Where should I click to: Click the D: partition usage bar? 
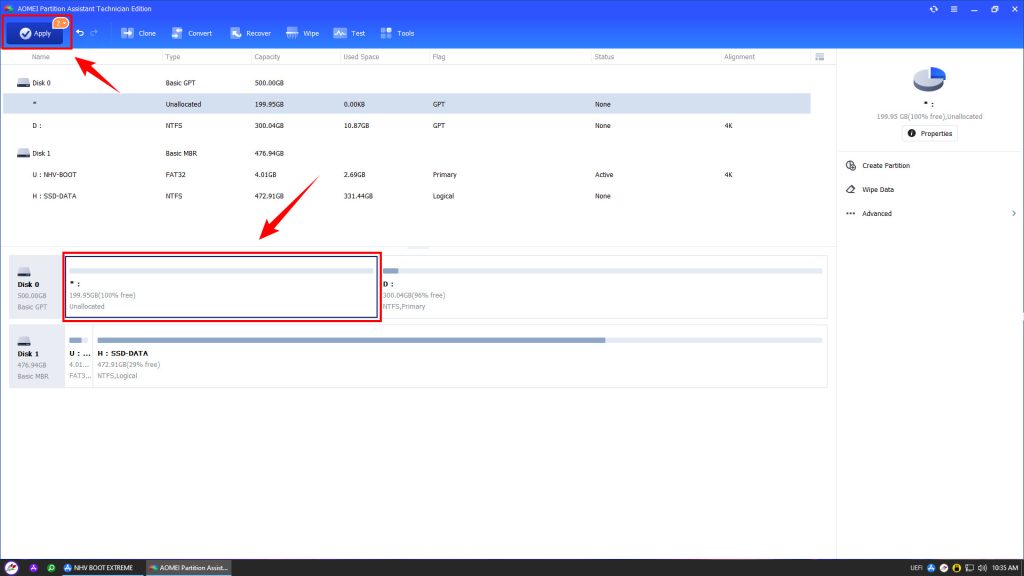click(x=602, y=271)
